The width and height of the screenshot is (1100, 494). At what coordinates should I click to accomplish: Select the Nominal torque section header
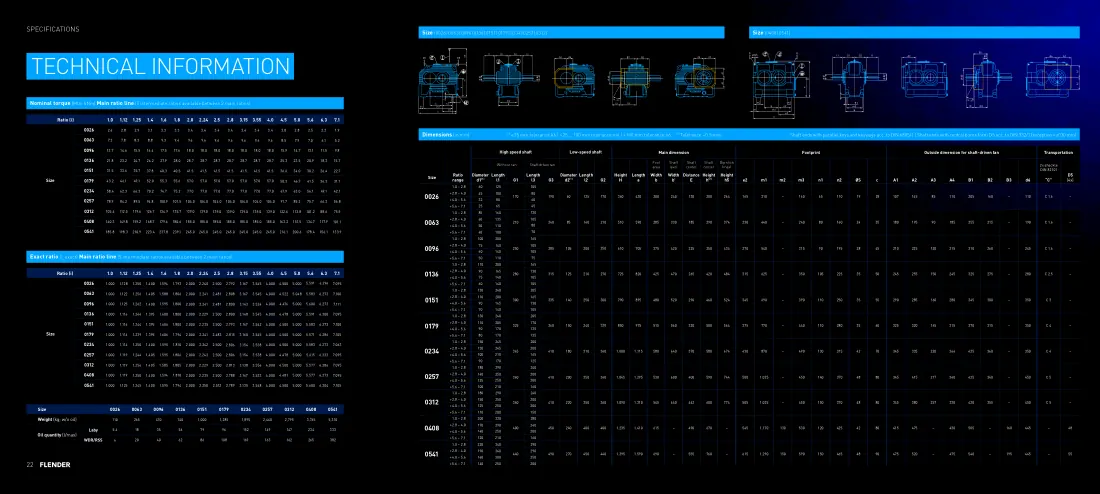185,103
